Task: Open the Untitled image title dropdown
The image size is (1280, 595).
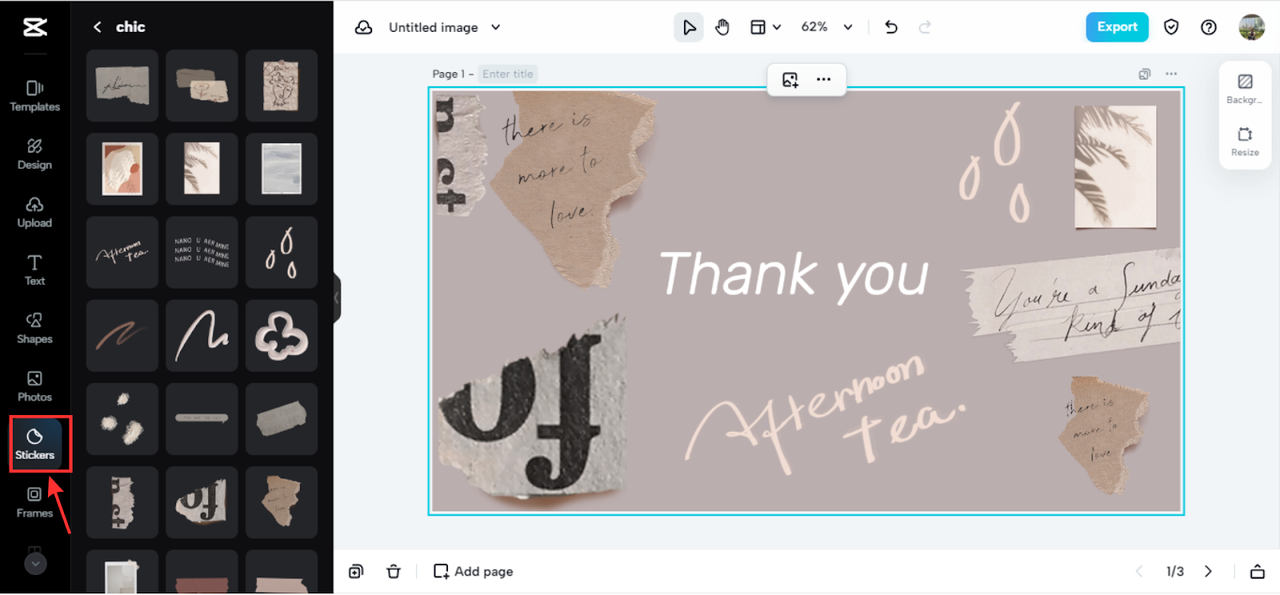Action: click(x=445, y=28)
